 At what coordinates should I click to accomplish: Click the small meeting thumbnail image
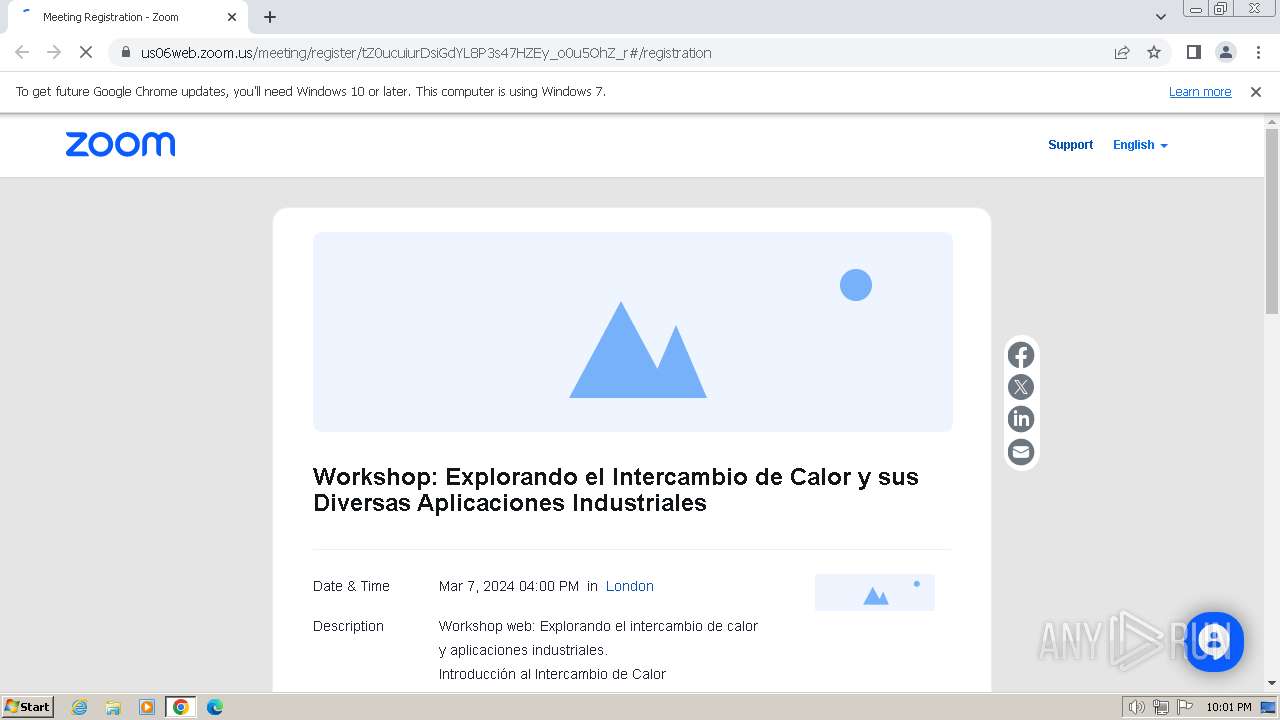click(875, 592)
